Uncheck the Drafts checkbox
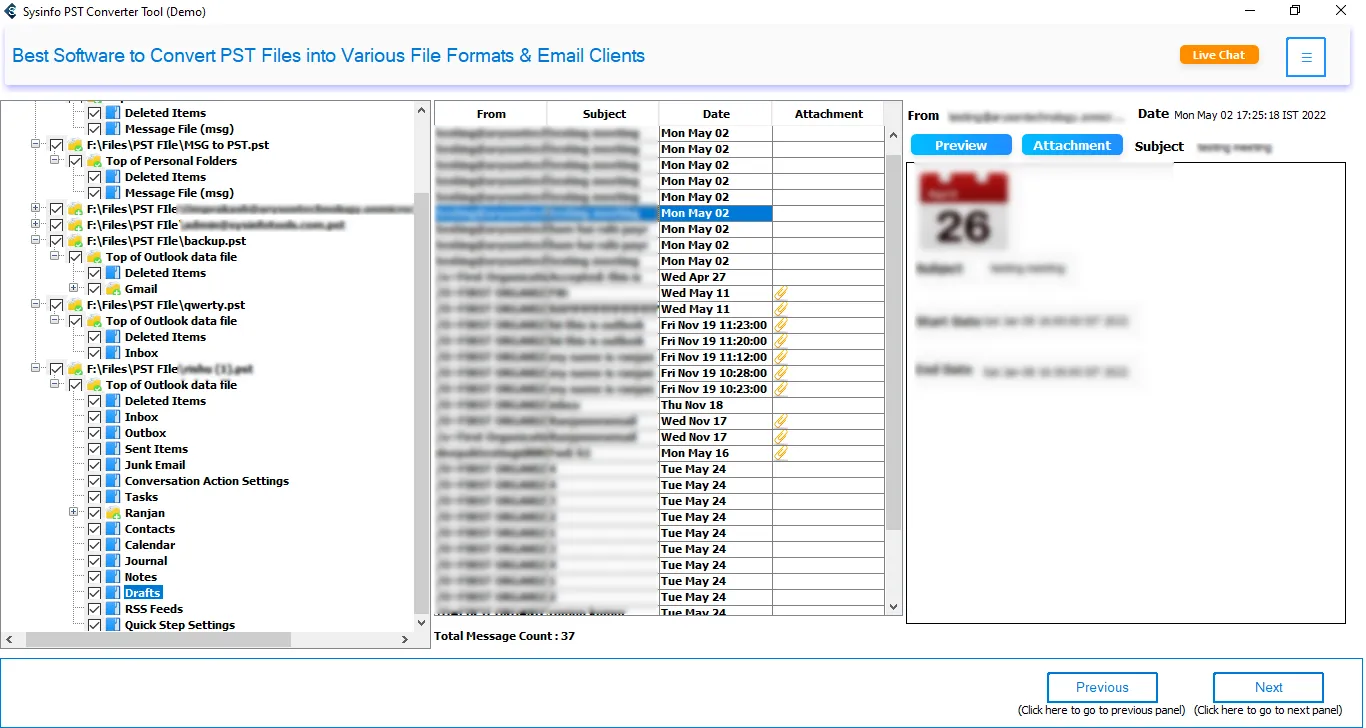Viewport: 1366px width, 728px height. coord(94,593)
